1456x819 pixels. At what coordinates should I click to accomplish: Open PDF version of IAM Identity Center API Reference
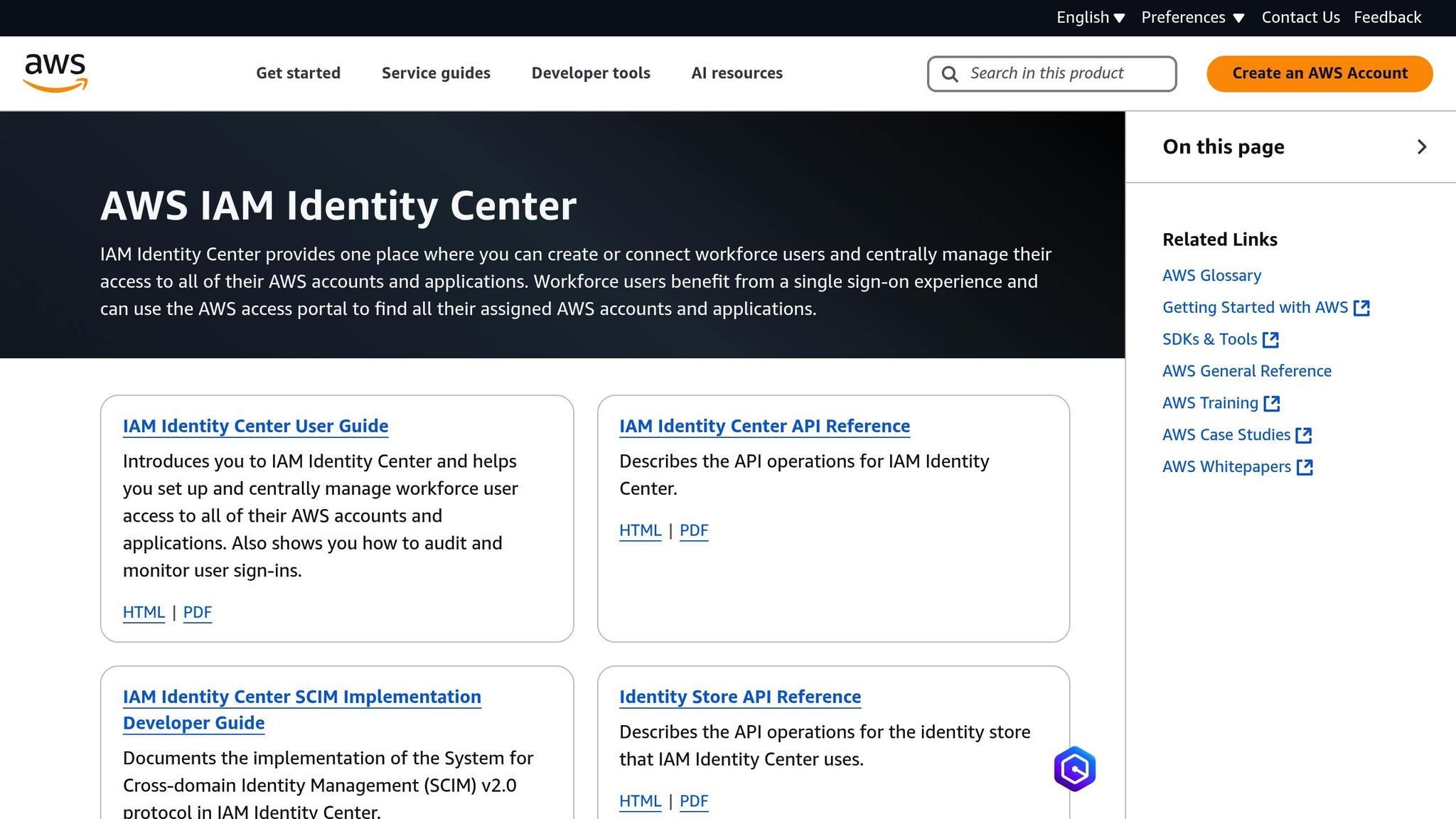[x=694, y=530]
